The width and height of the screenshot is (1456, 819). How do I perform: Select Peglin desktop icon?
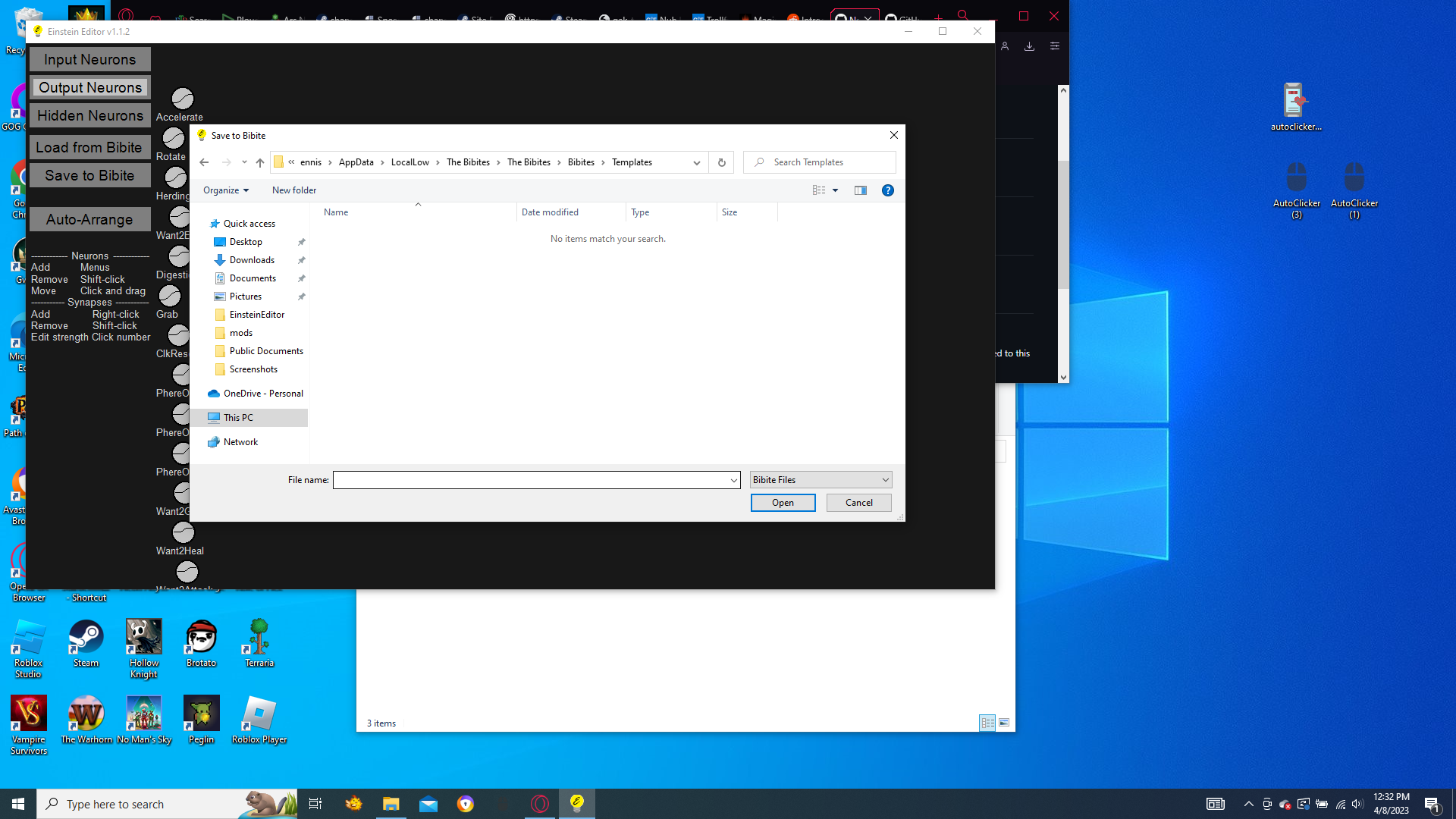pyautogui.click(x=202, y=720)
